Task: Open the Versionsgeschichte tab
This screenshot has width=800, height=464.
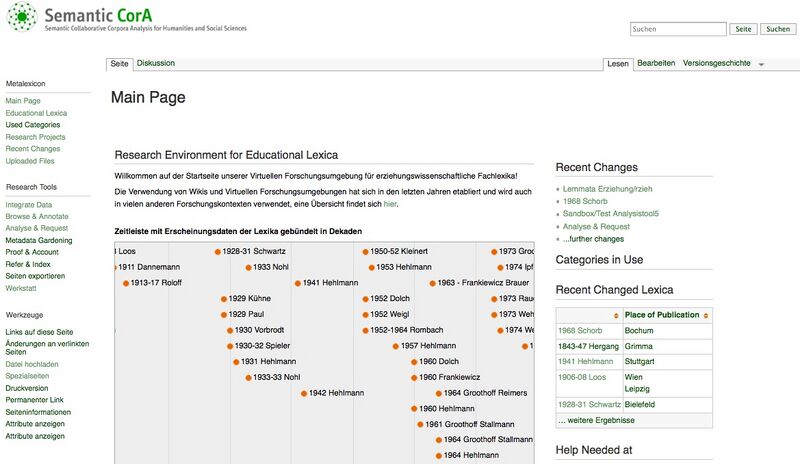Action: [x=716, y=63]
